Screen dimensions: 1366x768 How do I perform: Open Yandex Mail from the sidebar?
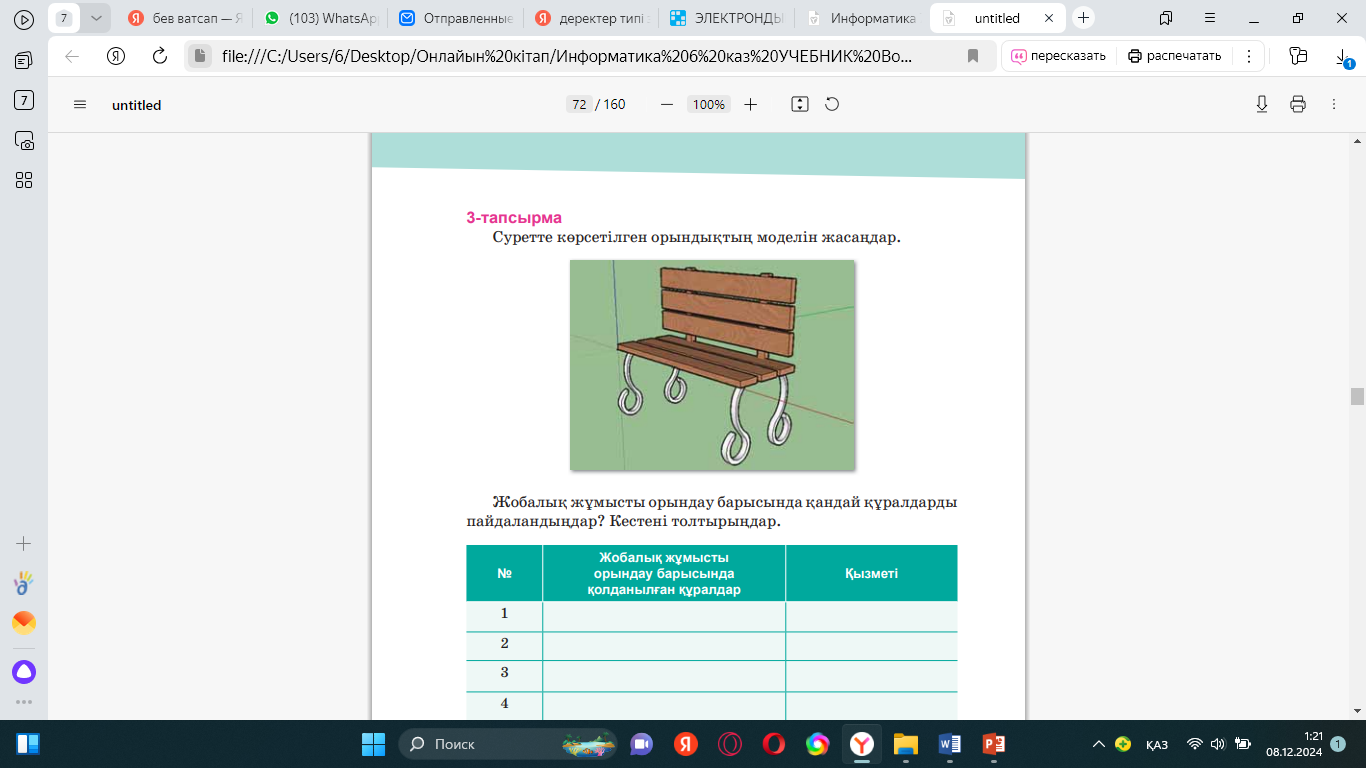point(24,623)
